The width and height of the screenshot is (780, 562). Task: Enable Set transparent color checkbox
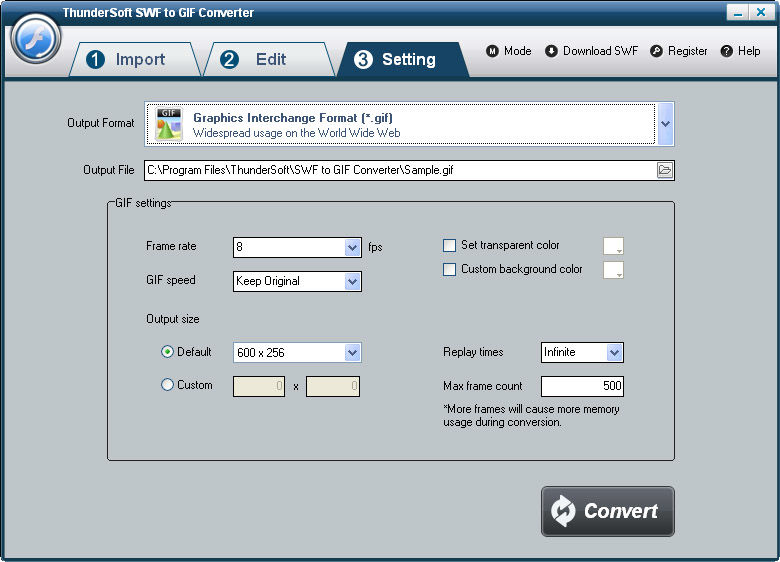tap(450, 245)
